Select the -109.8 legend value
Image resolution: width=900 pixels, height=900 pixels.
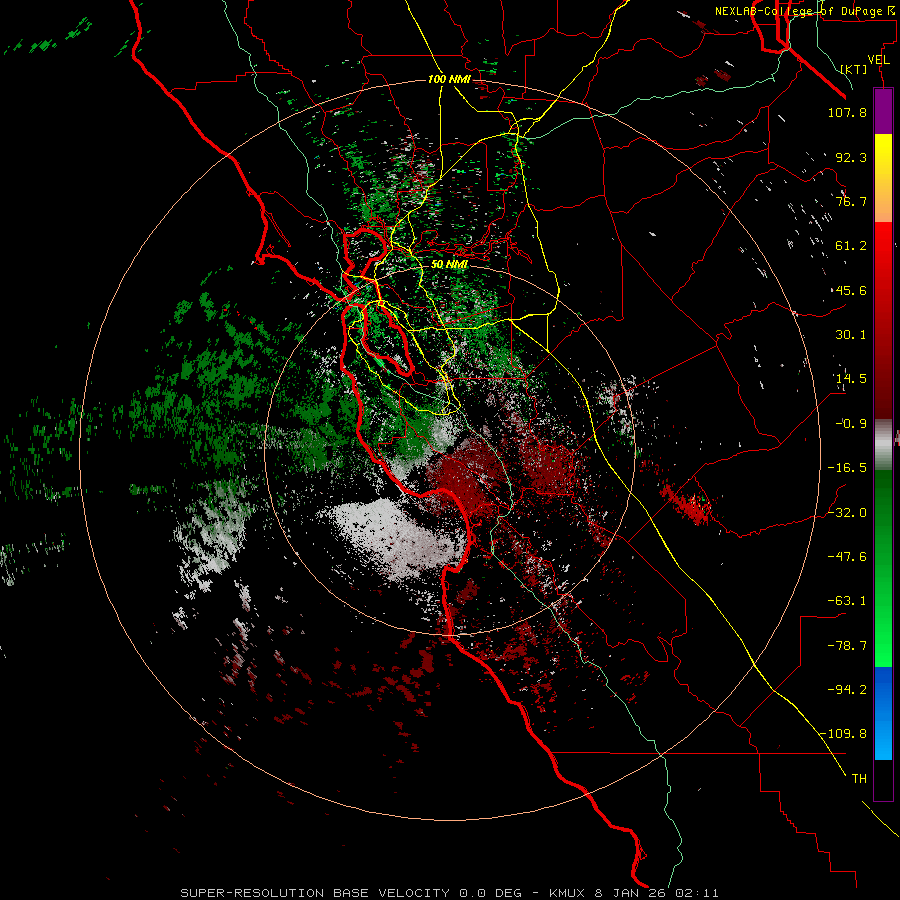tap(844, 734)
